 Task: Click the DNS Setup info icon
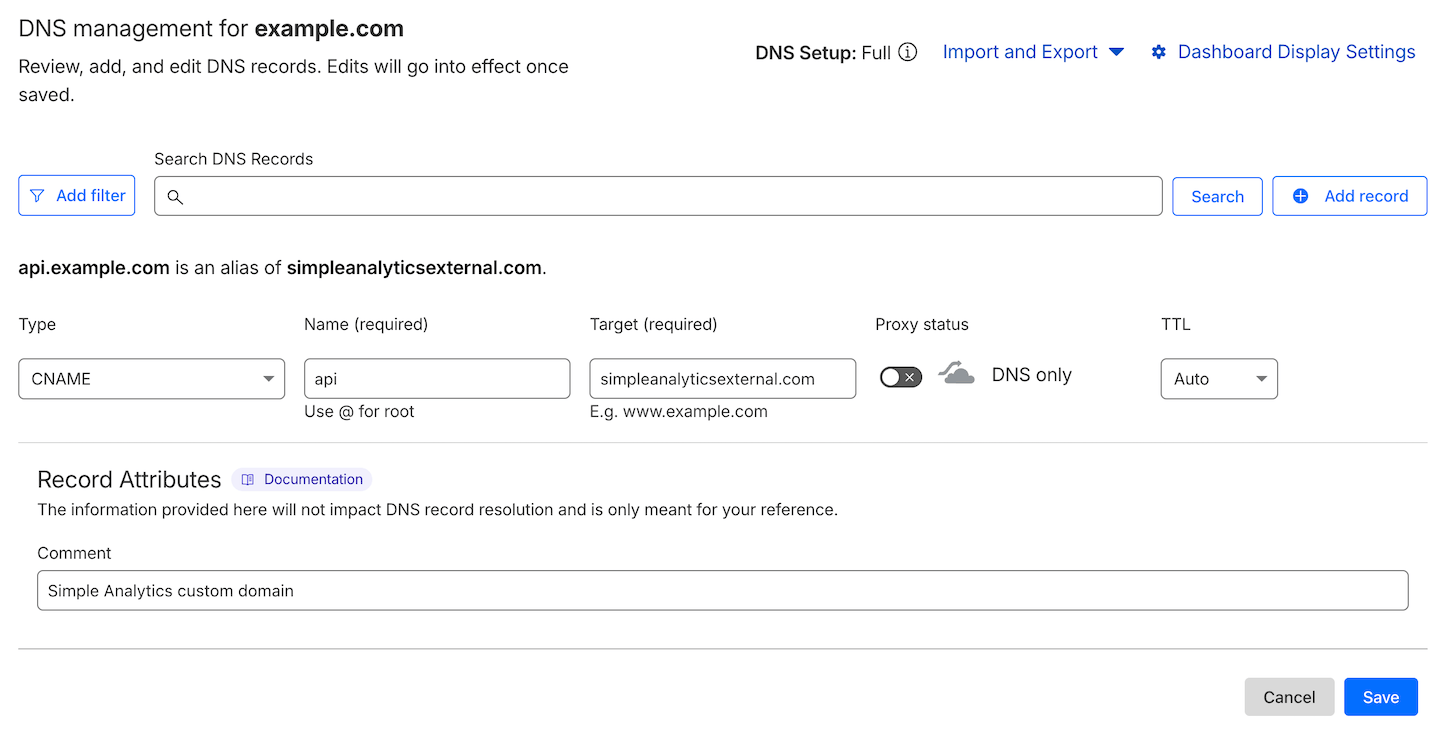[908, 52]
